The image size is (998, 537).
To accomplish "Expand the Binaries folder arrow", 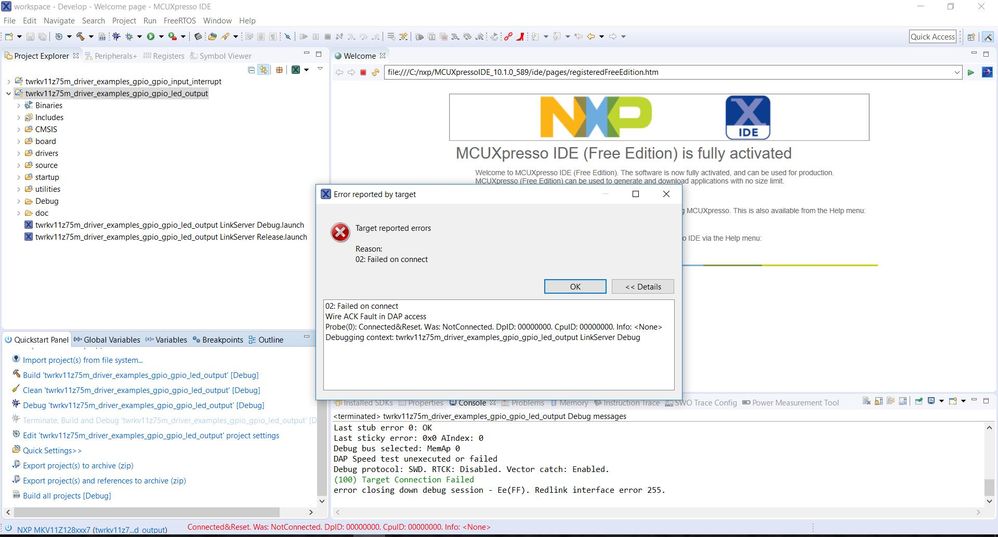I will click(18, 106).
